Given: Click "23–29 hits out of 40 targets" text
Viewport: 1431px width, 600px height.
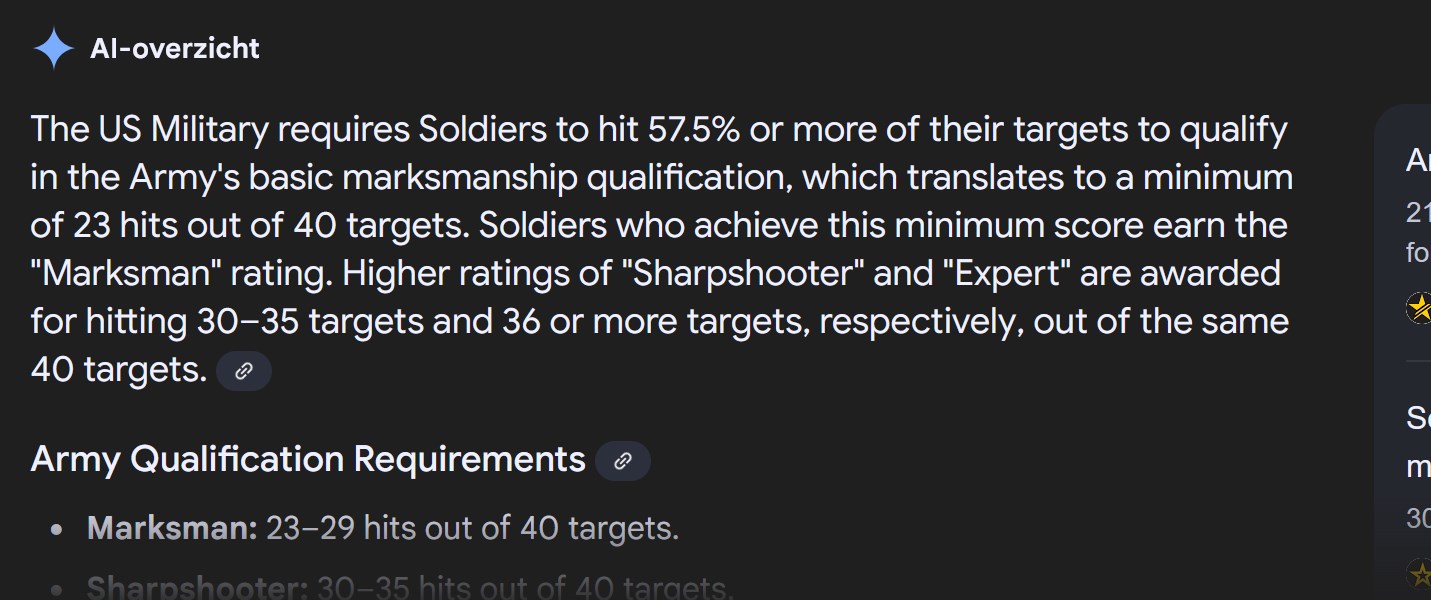Looking at the screenshot, I should coord(471,528).
